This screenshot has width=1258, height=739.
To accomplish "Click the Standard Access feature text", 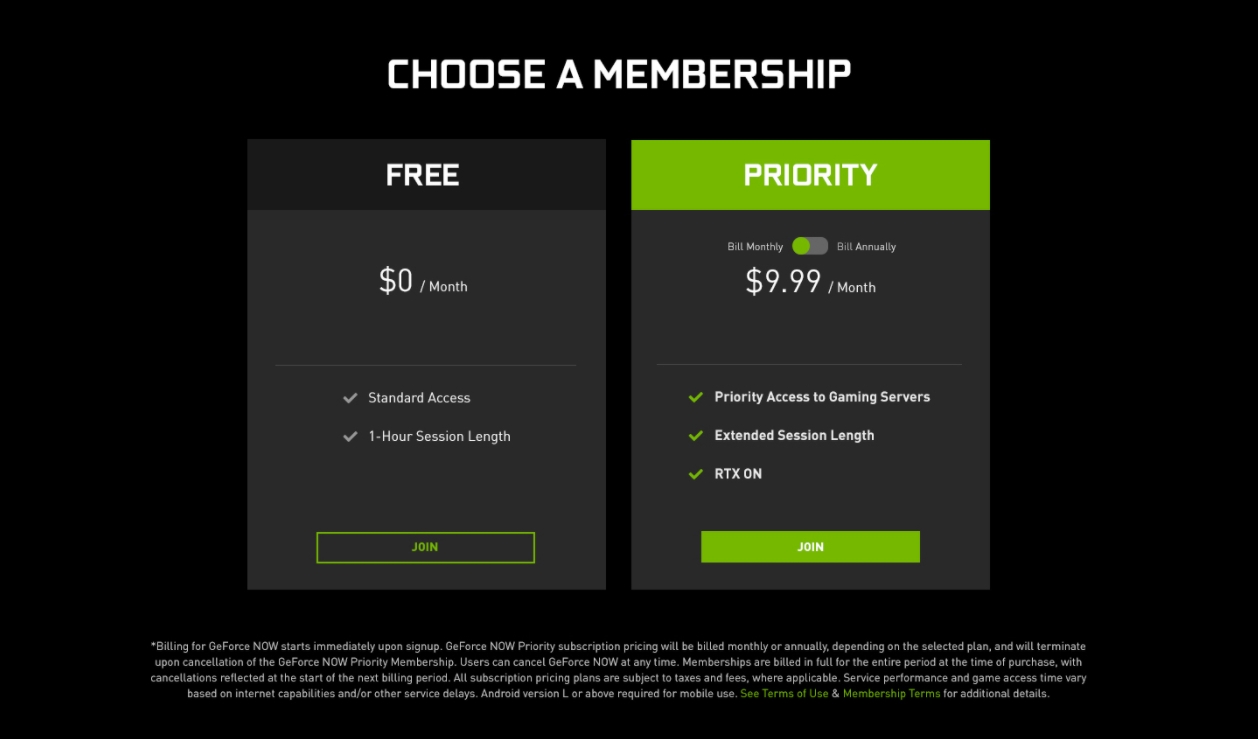I will point(419,398).
